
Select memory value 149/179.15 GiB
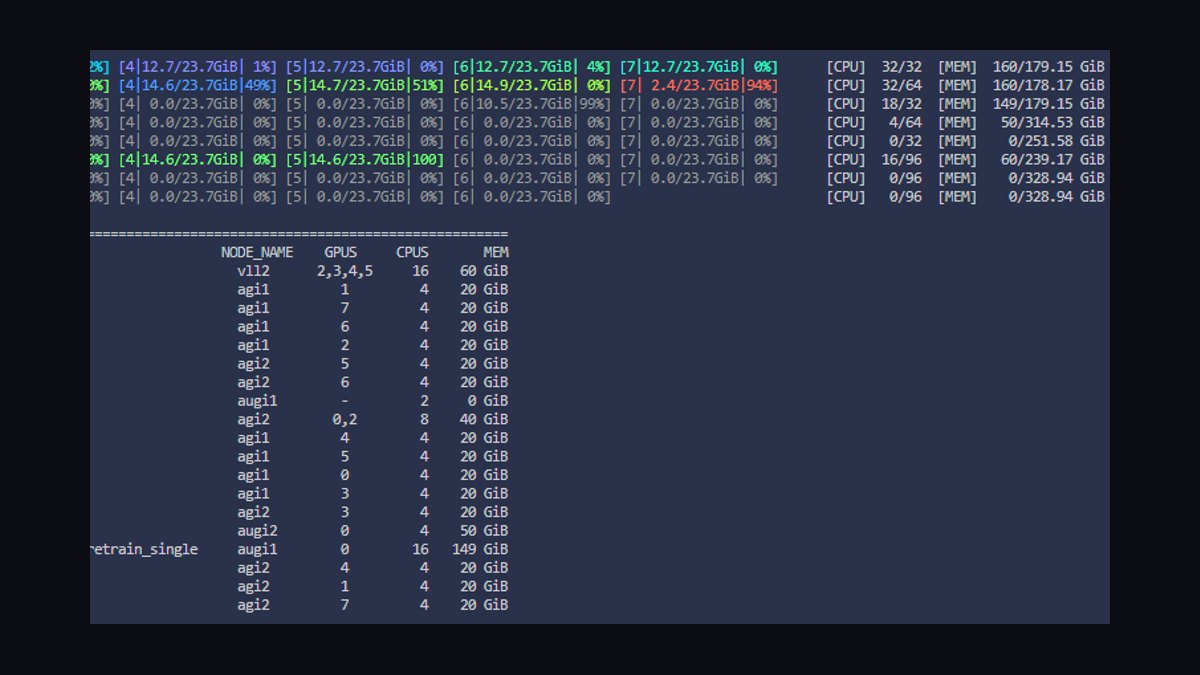pyautogui.click(x=1049, y=103)
